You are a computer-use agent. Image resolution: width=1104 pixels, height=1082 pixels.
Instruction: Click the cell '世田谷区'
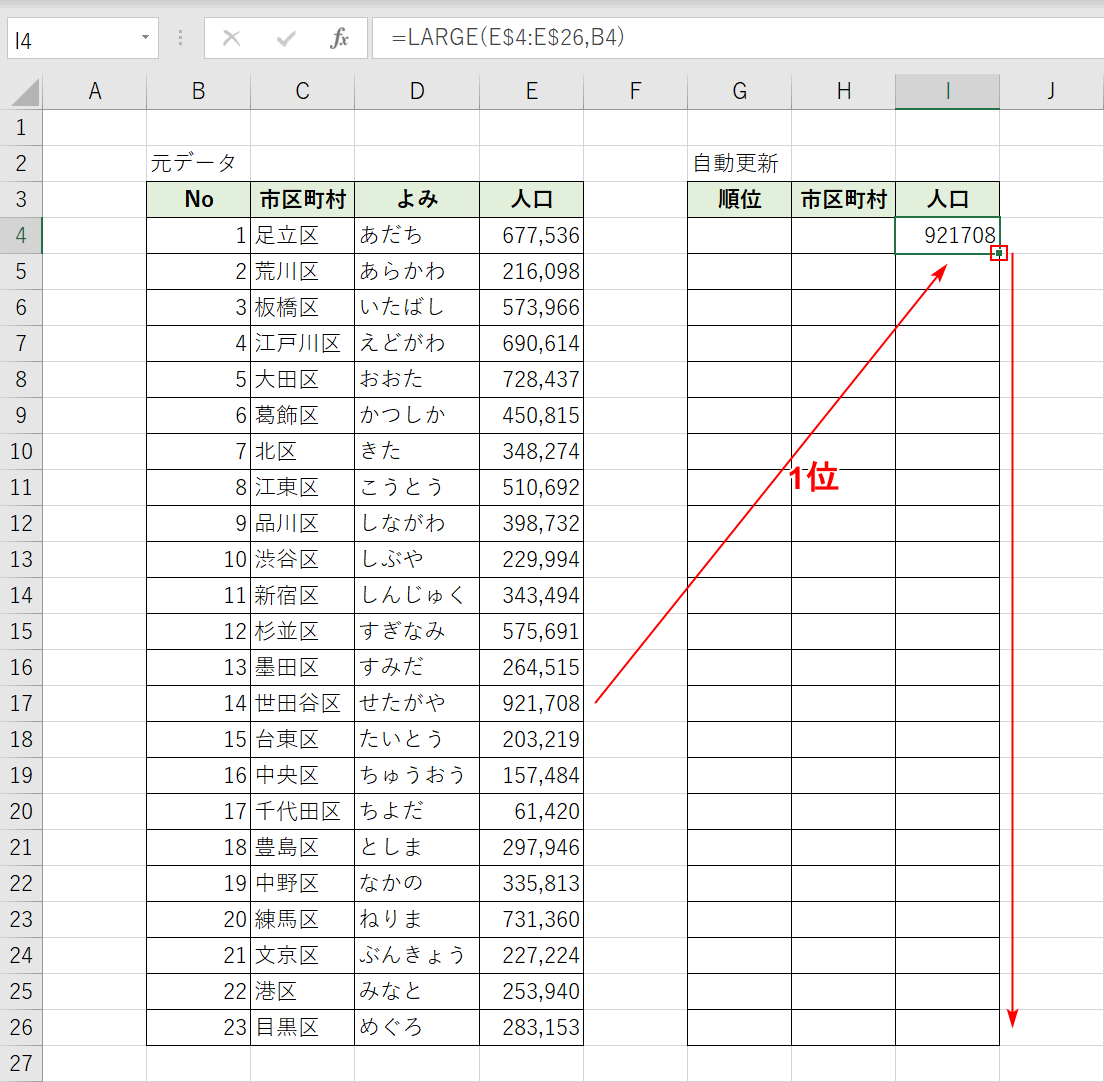pyautogui.click(x=302, y=703)
